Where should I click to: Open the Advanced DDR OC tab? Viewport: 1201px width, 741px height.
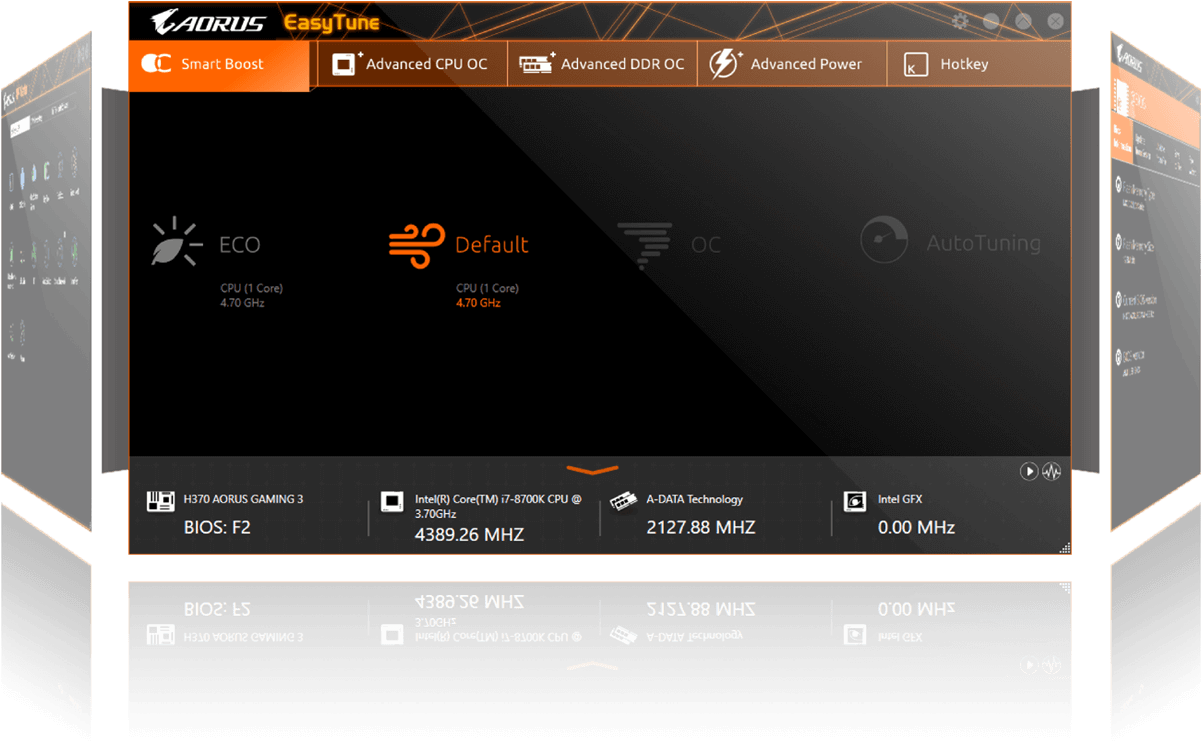click(602, 63)
